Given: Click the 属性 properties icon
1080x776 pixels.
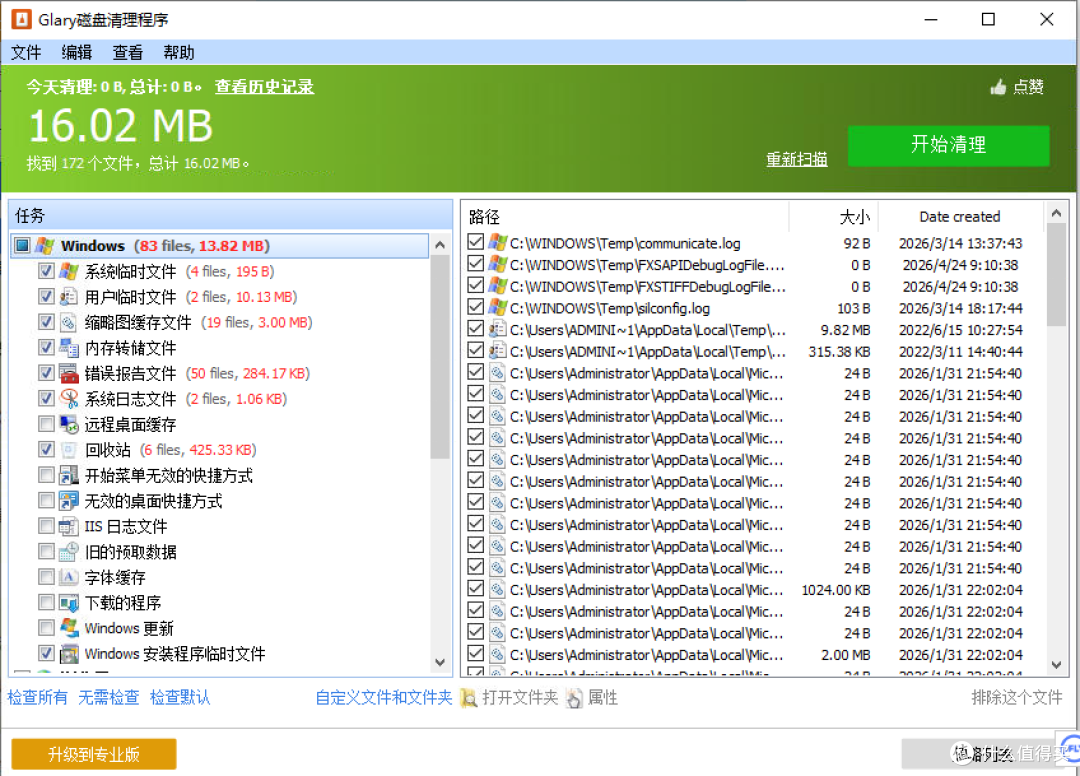Looking at the screenshot, I should click(574, 698).
